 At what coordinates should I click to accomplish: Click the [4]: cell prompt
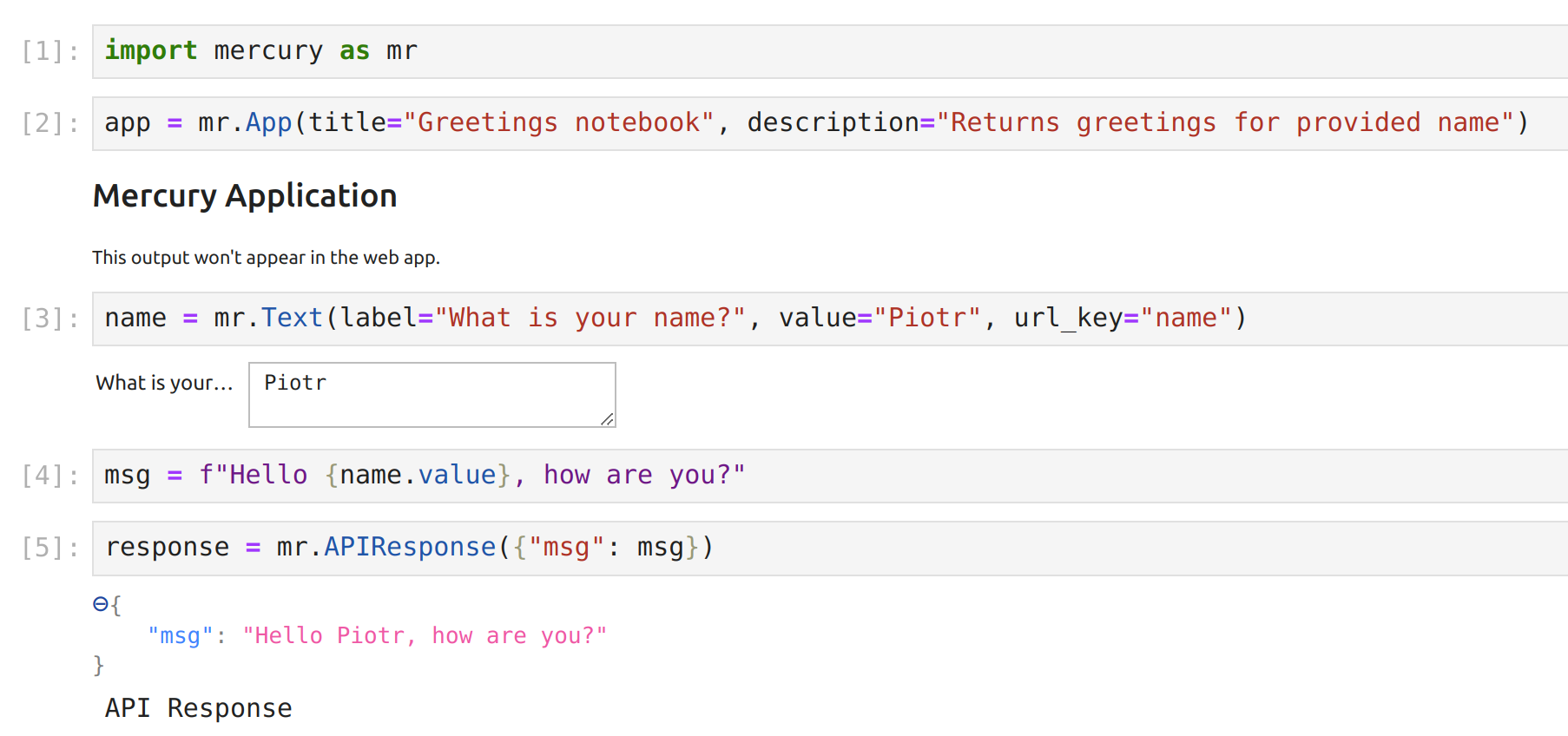click(x=50, y=476)
